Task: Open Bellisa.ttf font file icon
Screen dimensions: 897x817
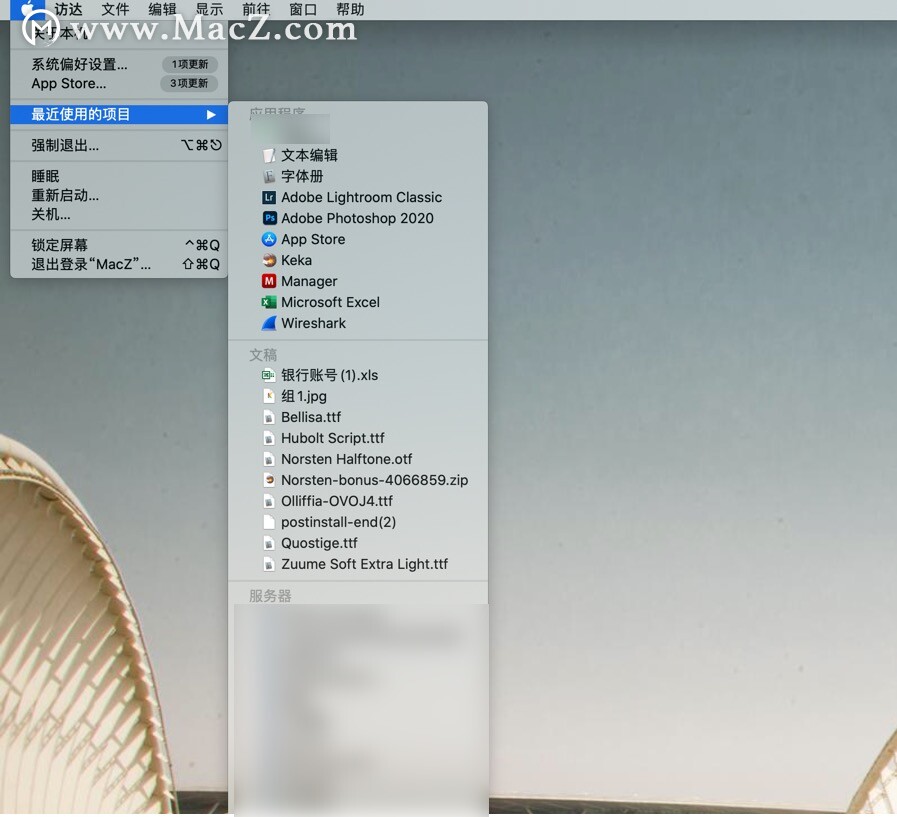Action: tap(269, 417)
